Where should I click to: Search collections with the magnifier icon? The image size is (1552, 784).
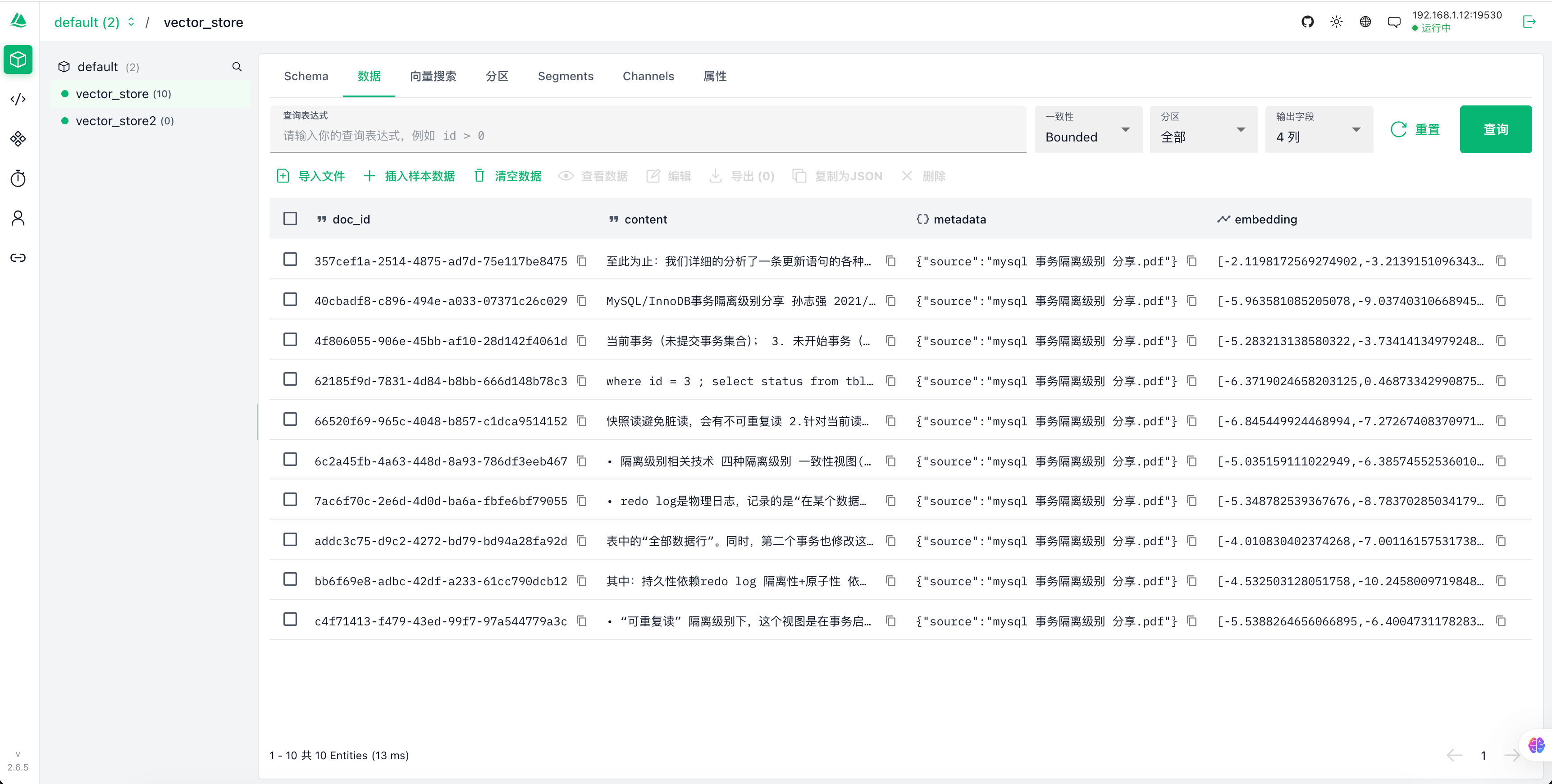pos(237,67)
